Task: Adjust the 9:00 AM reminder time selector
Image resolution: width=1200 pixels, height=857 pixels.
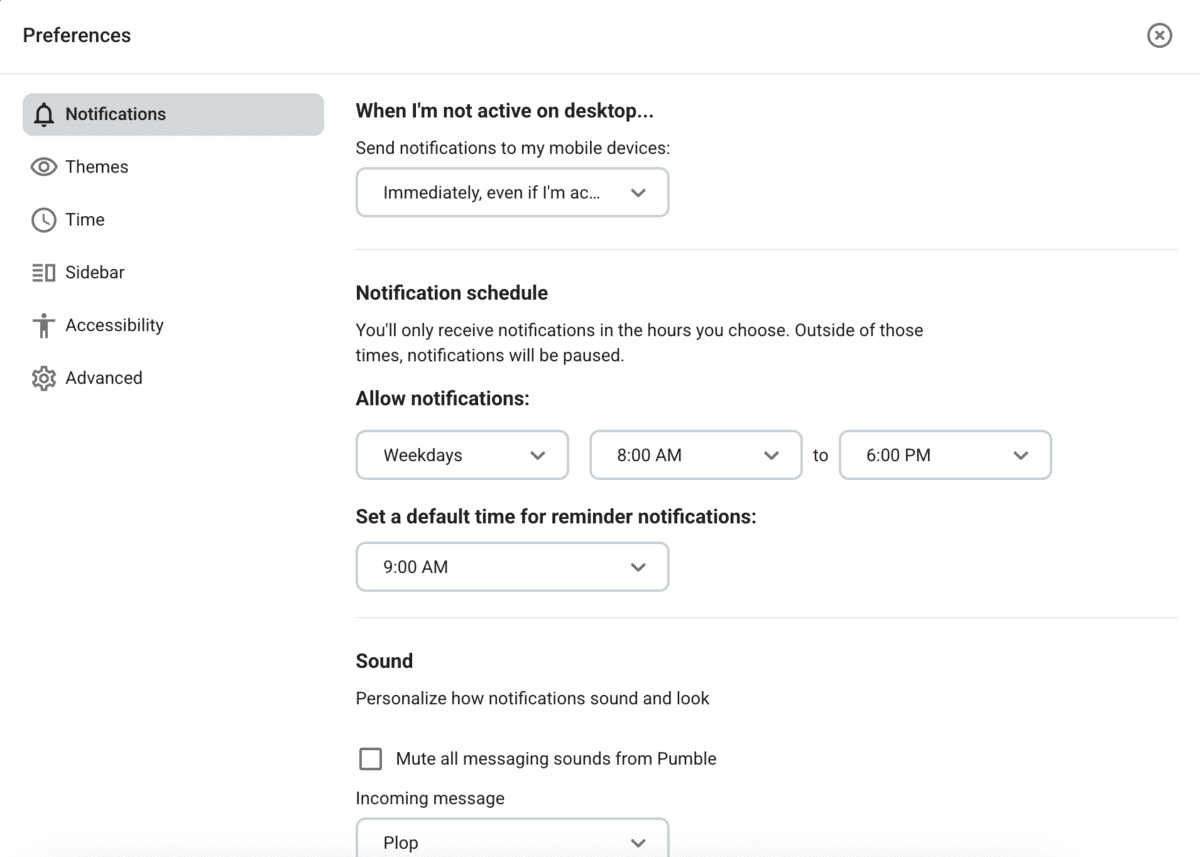Action: point(512,566)
